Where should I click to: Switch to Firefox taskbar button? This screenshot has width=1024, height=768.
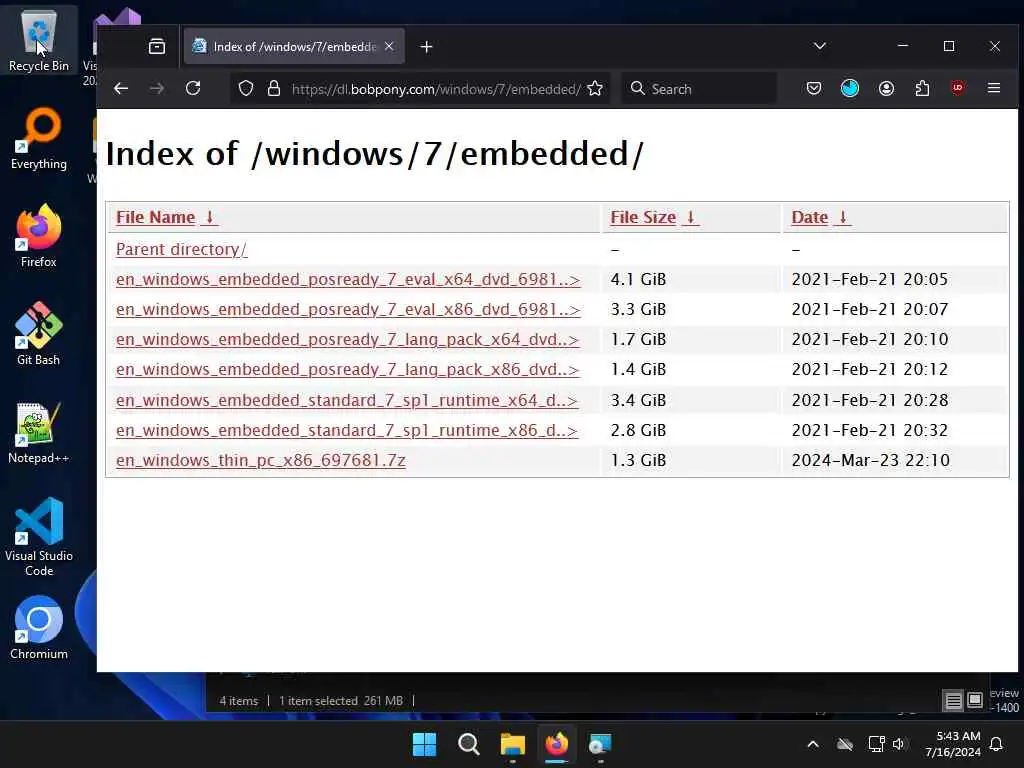556,744
